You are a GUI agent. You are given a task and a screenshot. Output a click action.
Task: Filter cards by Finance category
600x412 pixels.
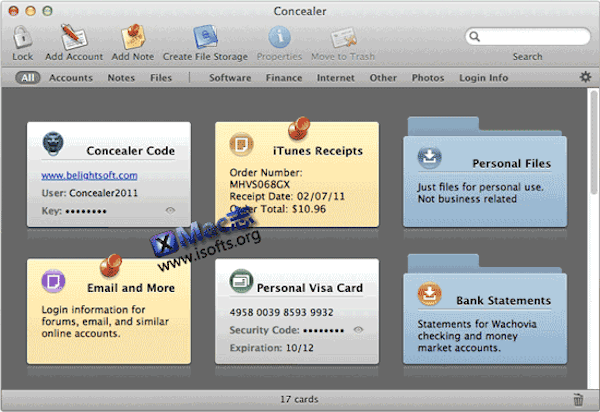[x=284, y=78]
